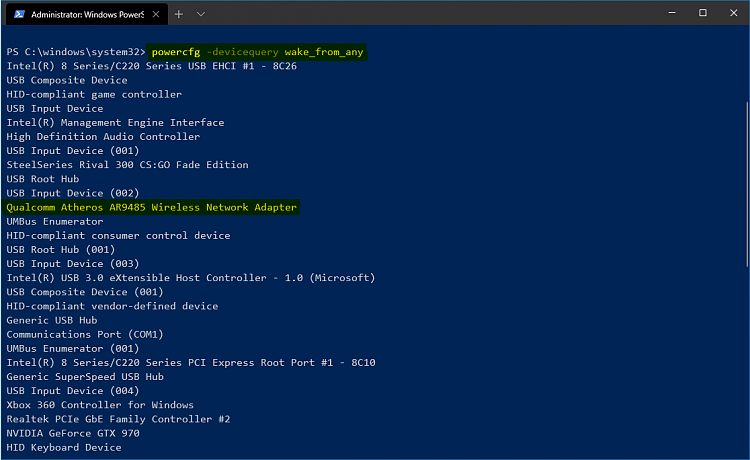The image size is (750, 460).
Task: Click "HID-compliant game controller" line
Action: click(94, 94)
